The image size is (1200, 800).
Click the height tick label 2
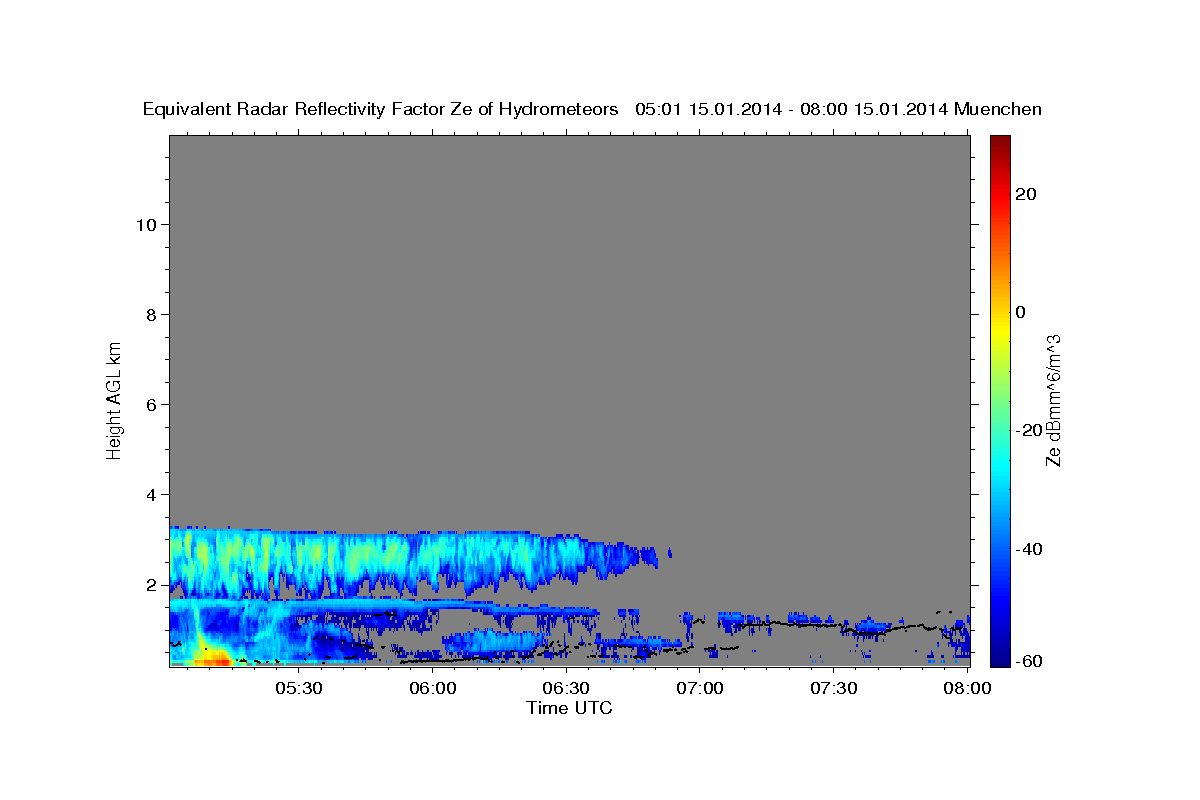point(152,584)
